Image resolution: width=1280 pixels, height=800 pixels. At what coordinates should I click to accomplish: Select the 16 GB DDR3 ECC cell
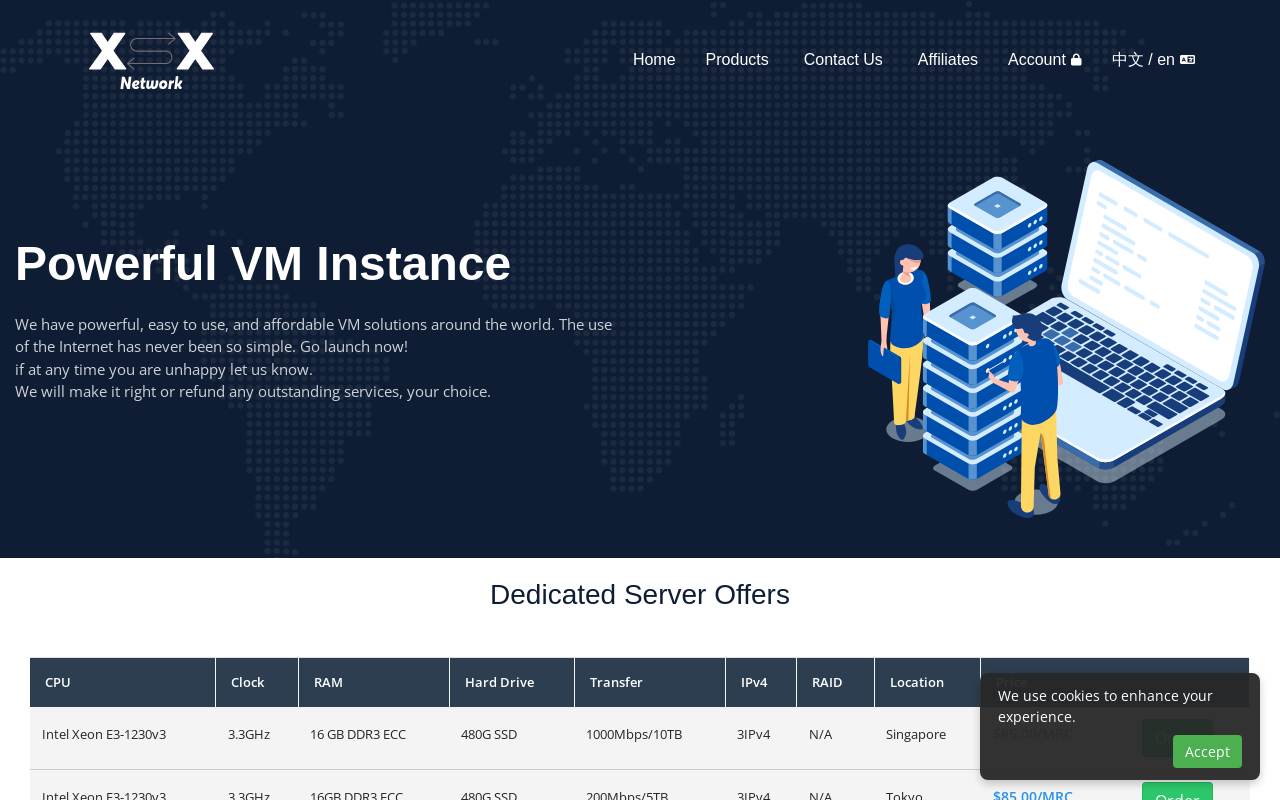pos(358,734)
